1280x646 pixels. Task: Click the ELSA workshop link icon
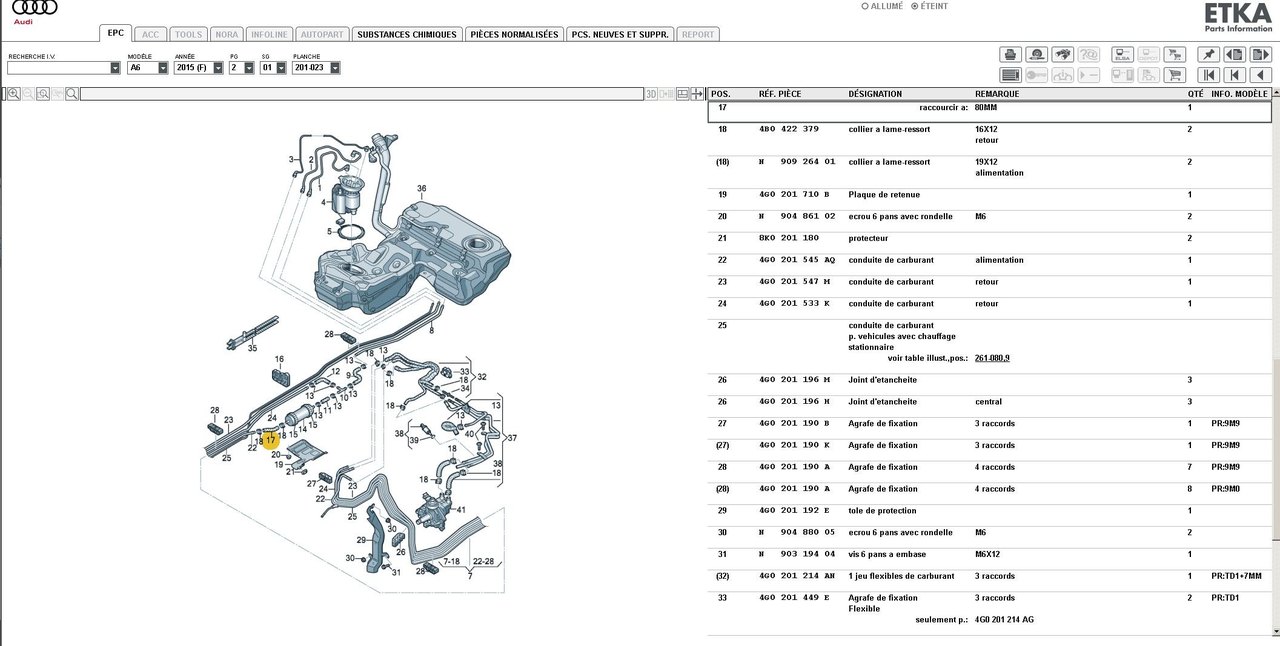[1122, 54]
